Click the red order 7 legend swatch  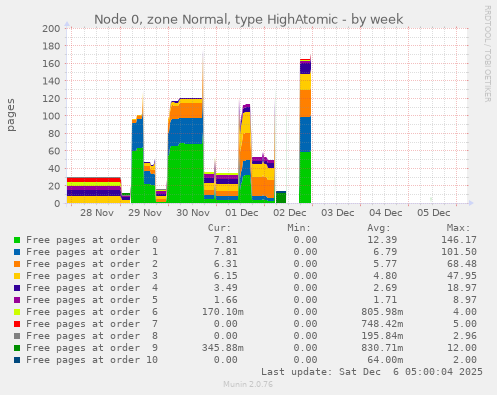click(x=17, y=324)
